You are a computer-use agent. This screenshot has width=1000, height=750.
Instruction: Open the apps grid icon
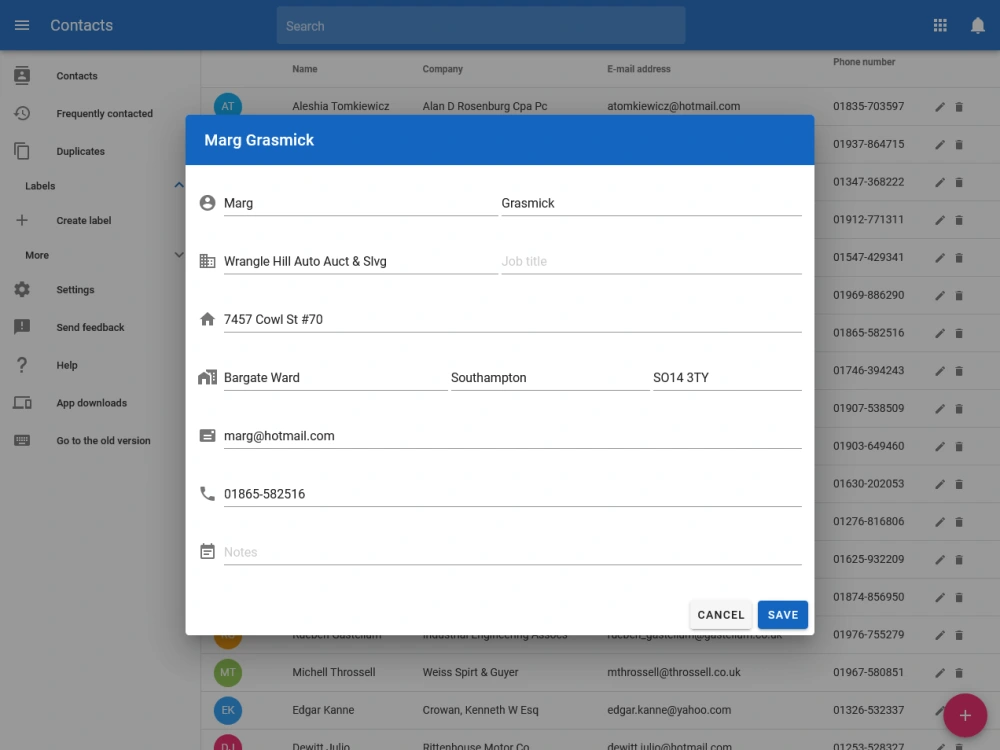940,26
